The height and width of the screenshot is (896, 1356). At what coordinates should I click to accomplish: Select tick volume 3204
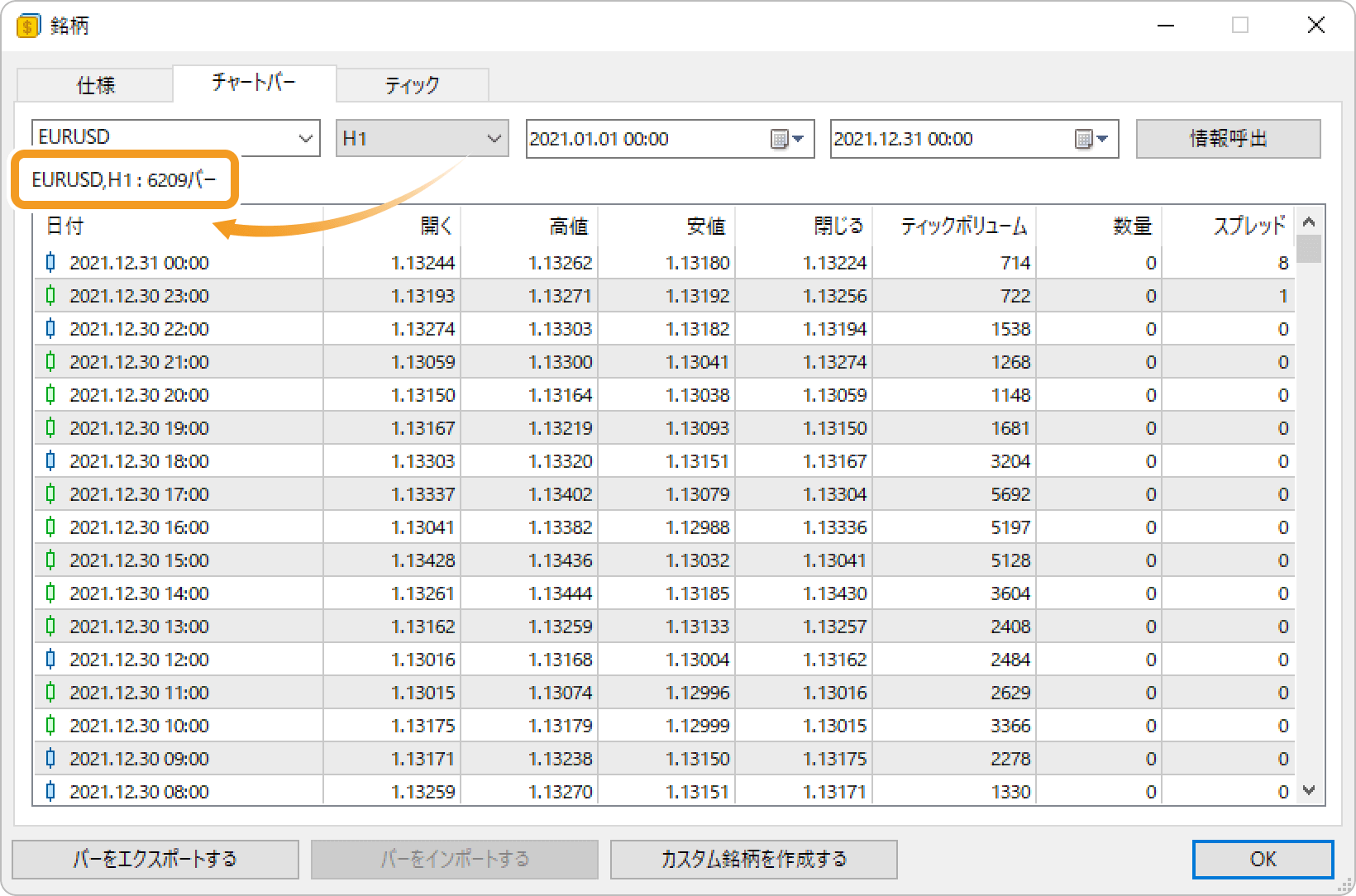(1010, 461)
